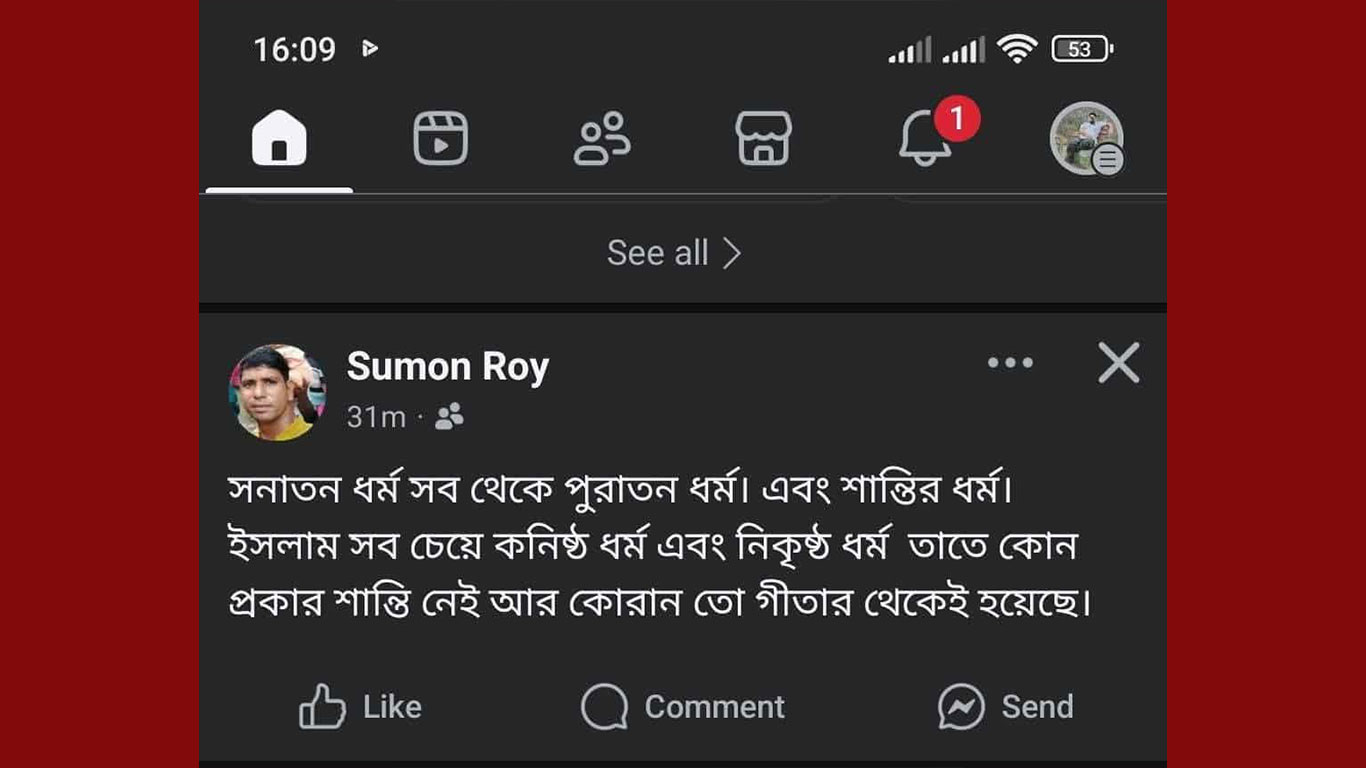
Task: Click the Bengali post text
Action: click(659, 547)
